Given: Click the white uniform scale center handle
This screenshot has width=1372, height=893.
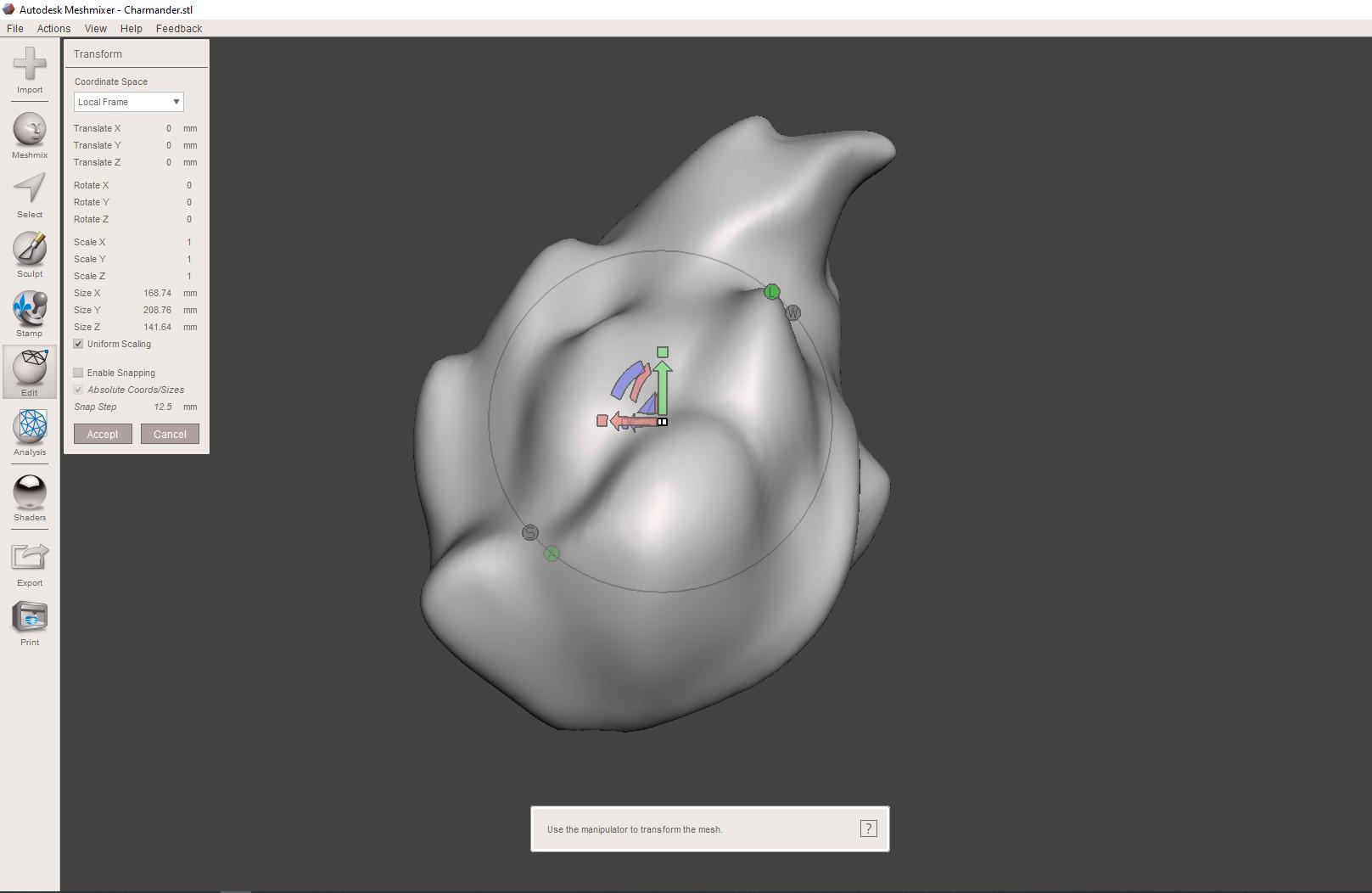Looking at the screenshot, I should tap(663, 422).
